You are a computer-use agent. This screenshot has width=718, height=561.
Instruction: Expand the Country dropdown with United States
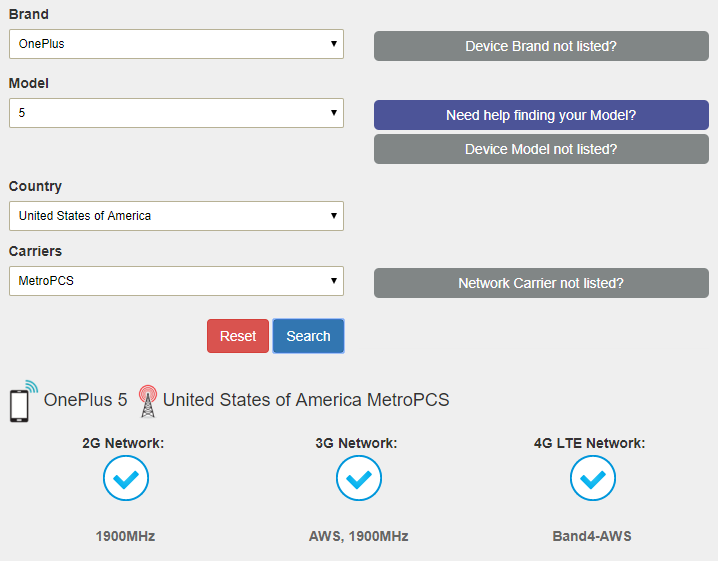click(x=176, y=216)
